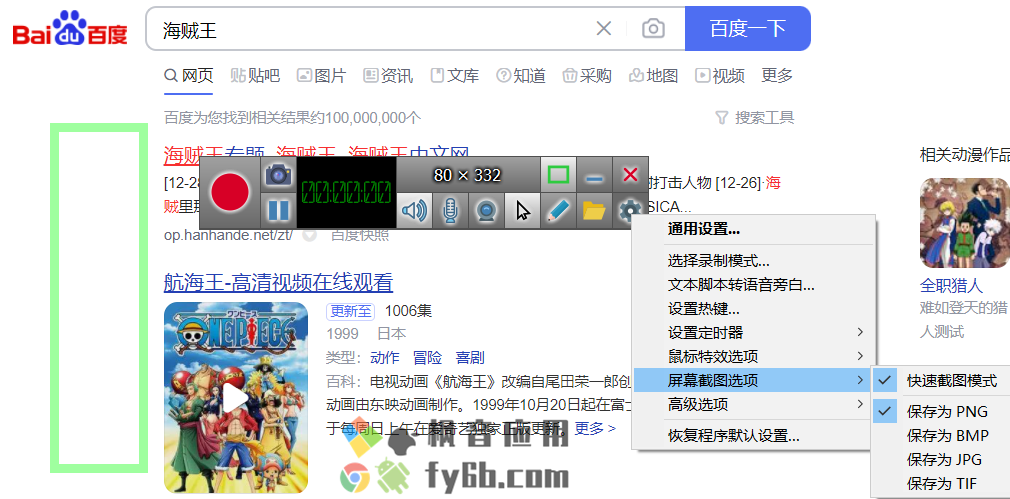Open 搜索工具 filter
Screen dimensions: 1010x499
[755, 118]
